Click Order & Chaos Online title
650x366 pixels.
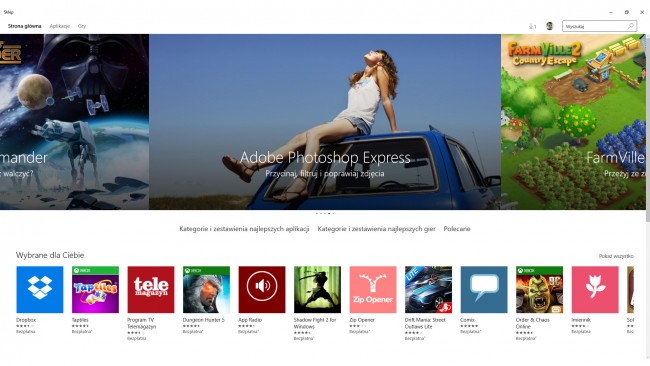pyautogui.click(x=533, y=323)
